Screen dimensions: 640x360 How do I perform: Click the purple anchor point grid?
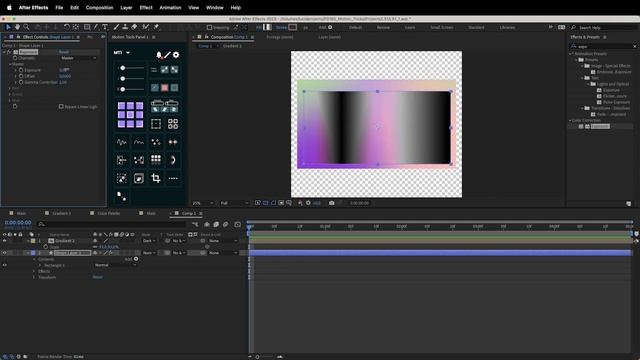pyautogui.click(x=130, y=115)
